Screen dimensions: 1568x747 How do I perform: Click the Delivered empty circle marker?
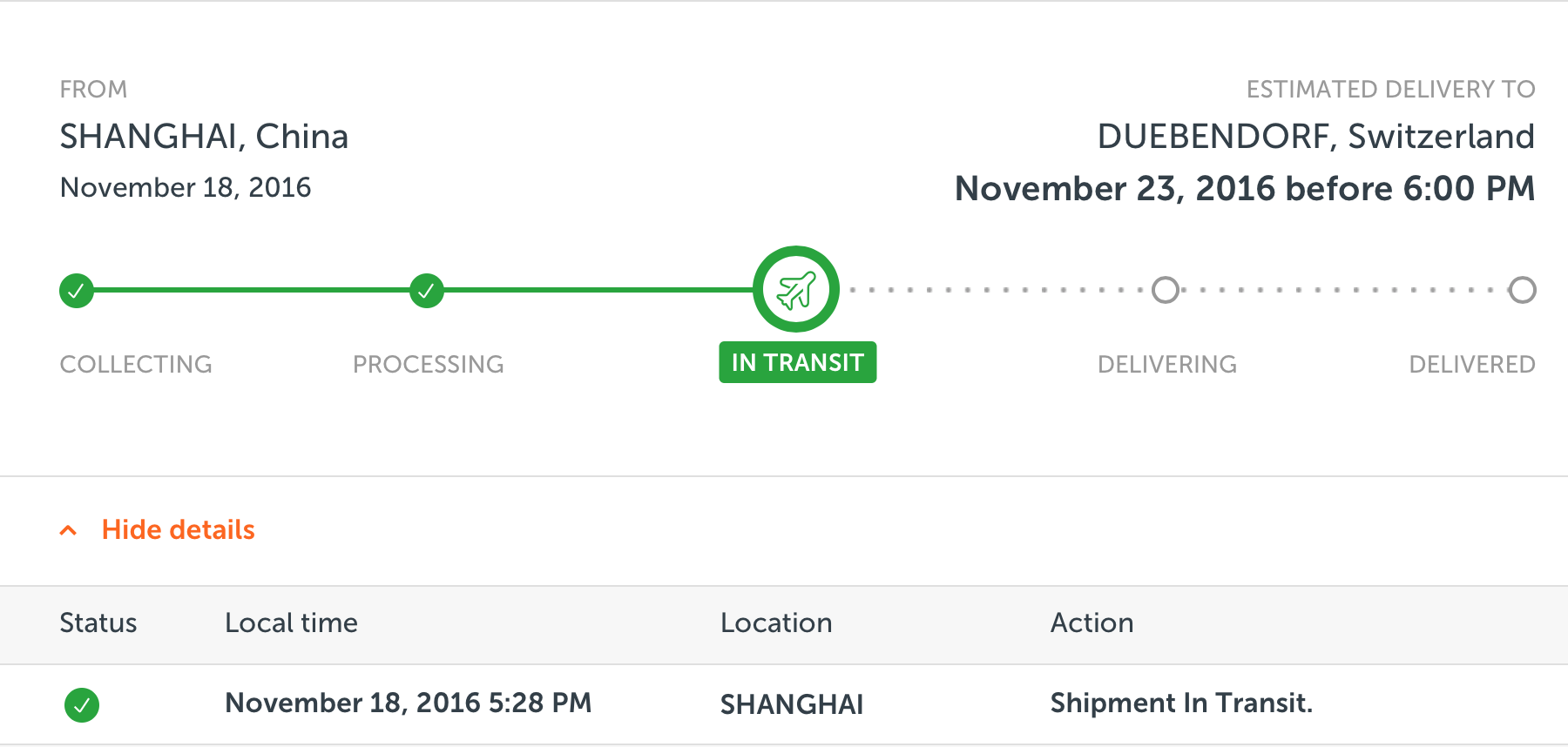(x=1523, y=290)
